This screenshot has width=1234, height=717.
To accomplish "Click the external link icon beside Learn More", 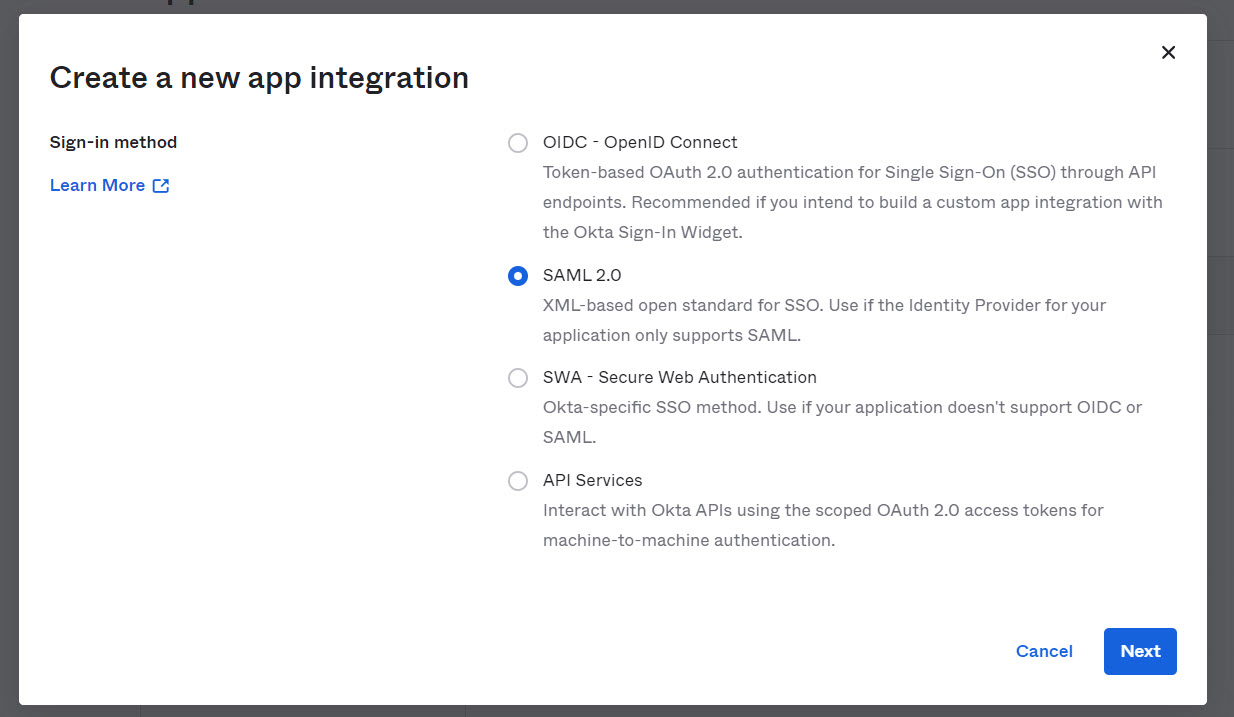I will tap(161, 186).
